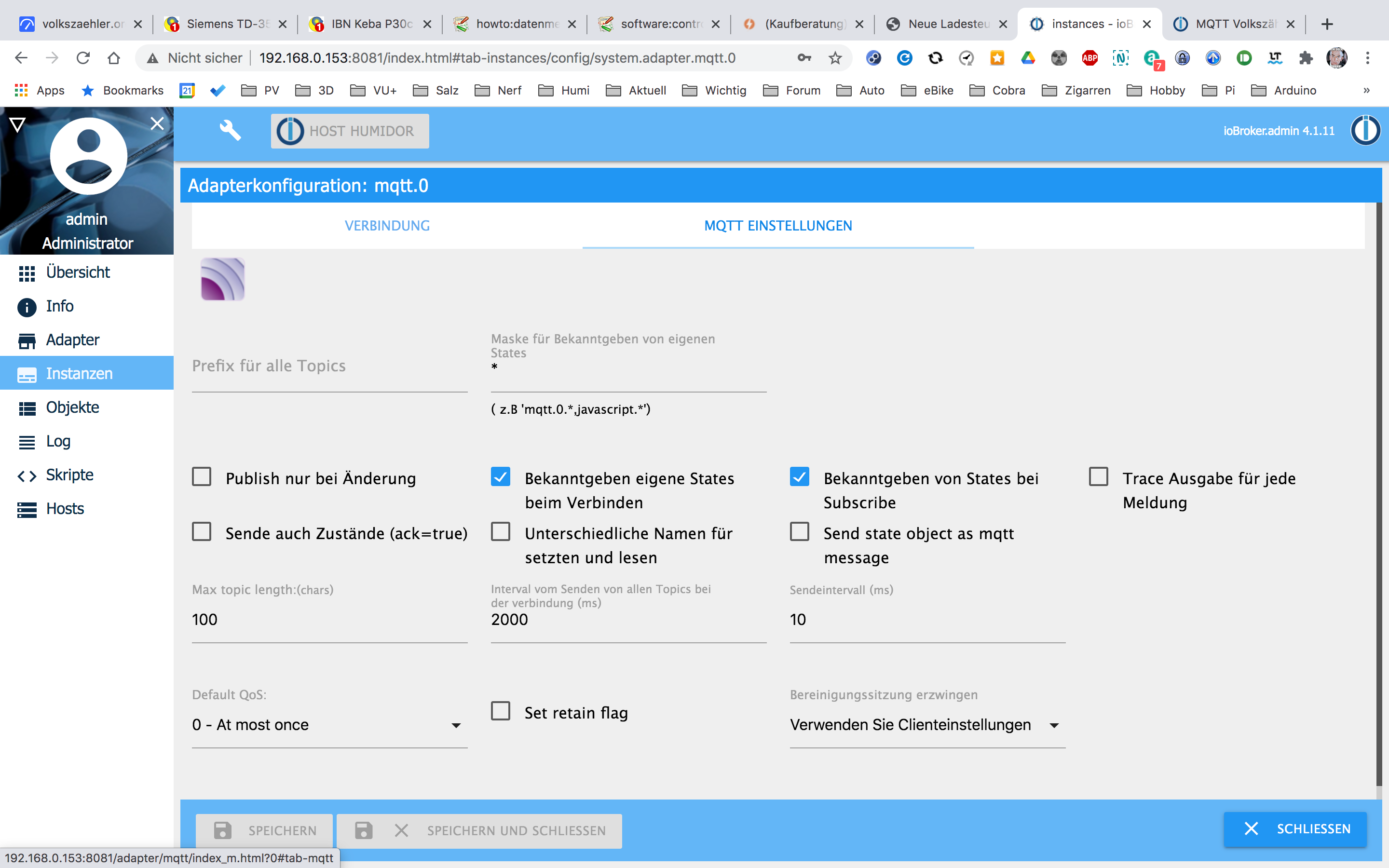Click the admin user avatar
Screen dimensions: 1389x868
[88, 156]
